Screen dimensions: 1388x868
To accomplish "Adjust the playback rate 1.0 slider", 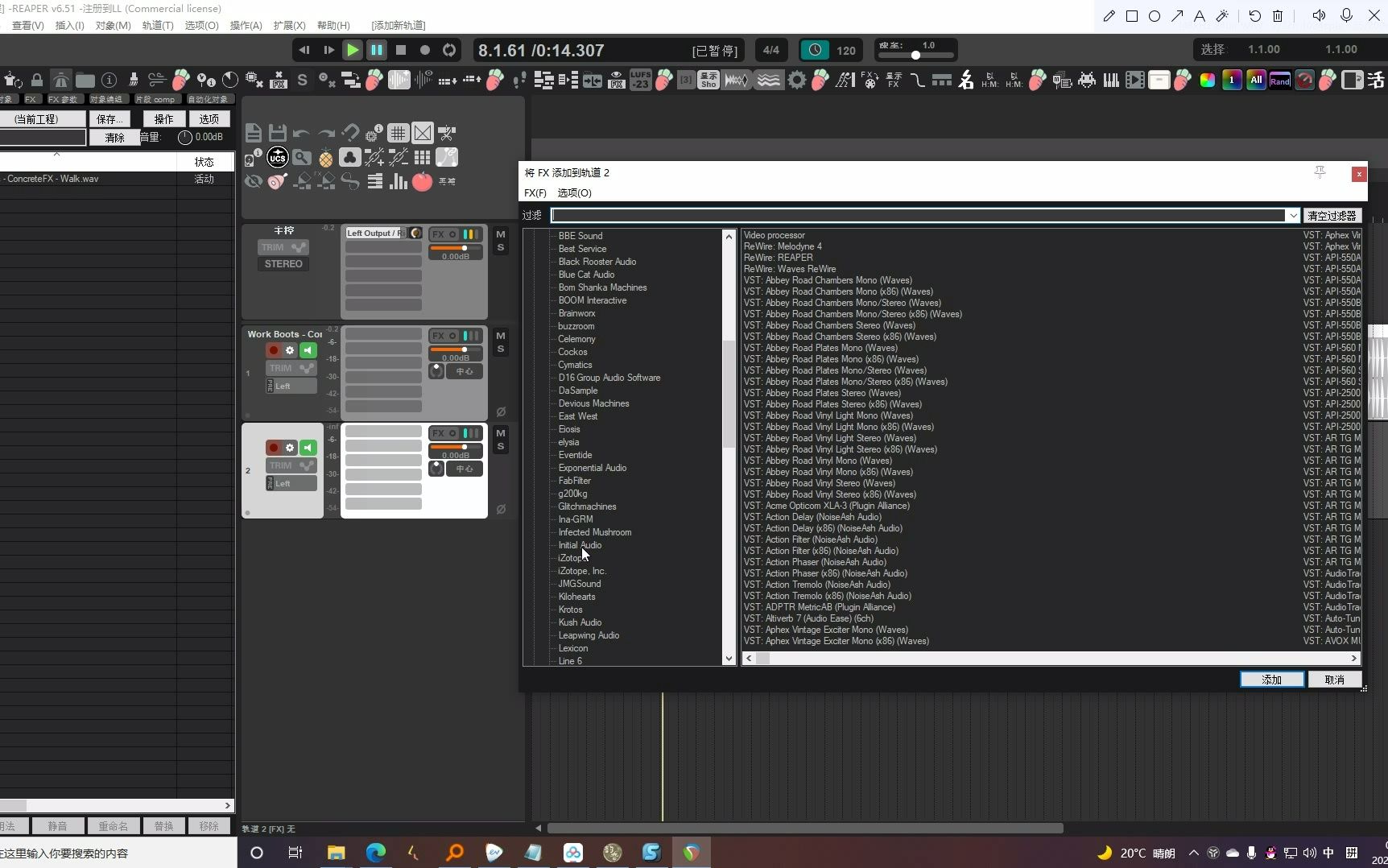I will click(x=915, y=56).
